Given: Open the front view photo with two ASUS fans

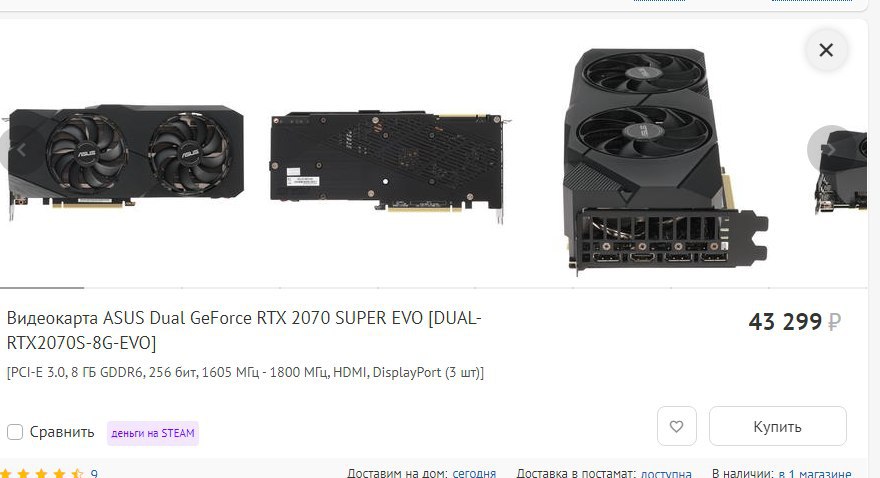Looking at the screenshot, I should 124,162.
